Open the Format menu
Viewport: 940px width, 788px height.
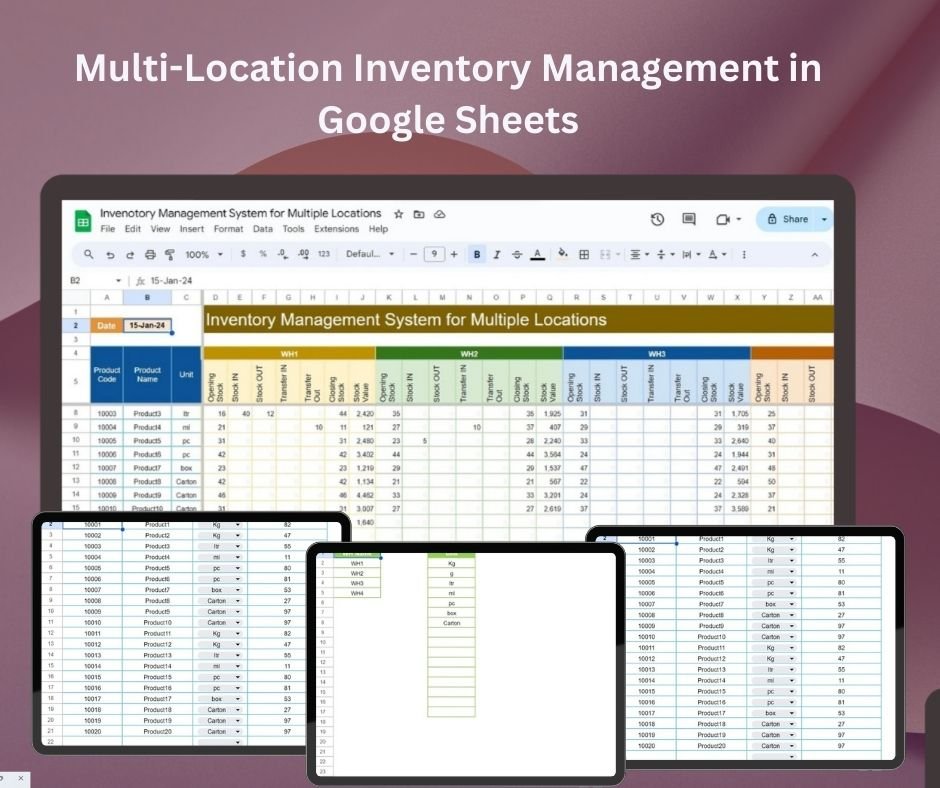[228, 229]
